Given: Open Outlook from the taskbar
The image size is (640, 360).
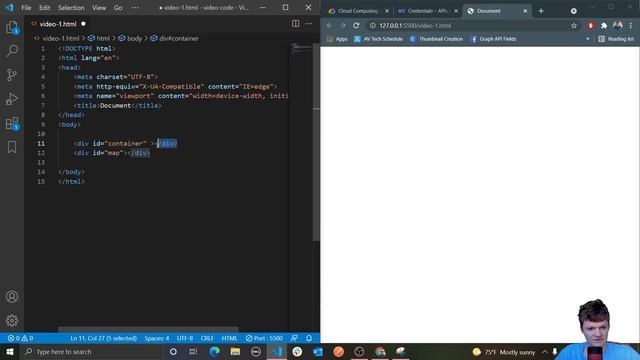Looking at the screenshot, I should coord(318,351).
